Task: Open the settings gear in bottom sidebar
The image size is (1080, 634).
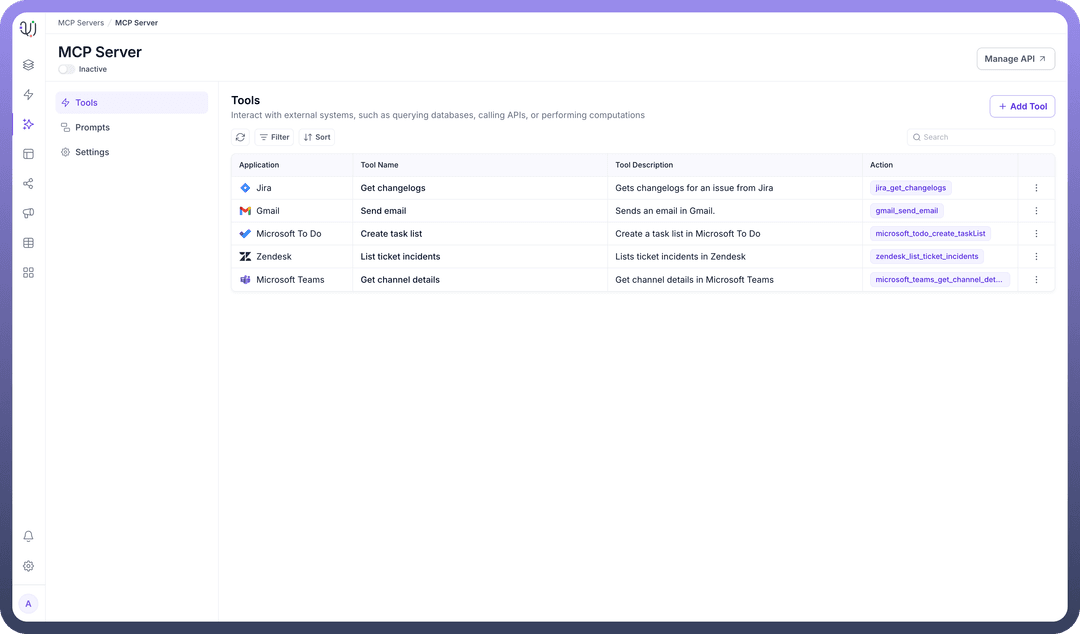Action: (28, 566)
